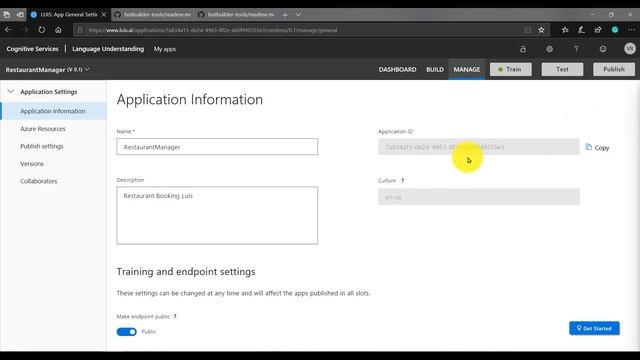
Task: Click the Test button
Action: 562,69
